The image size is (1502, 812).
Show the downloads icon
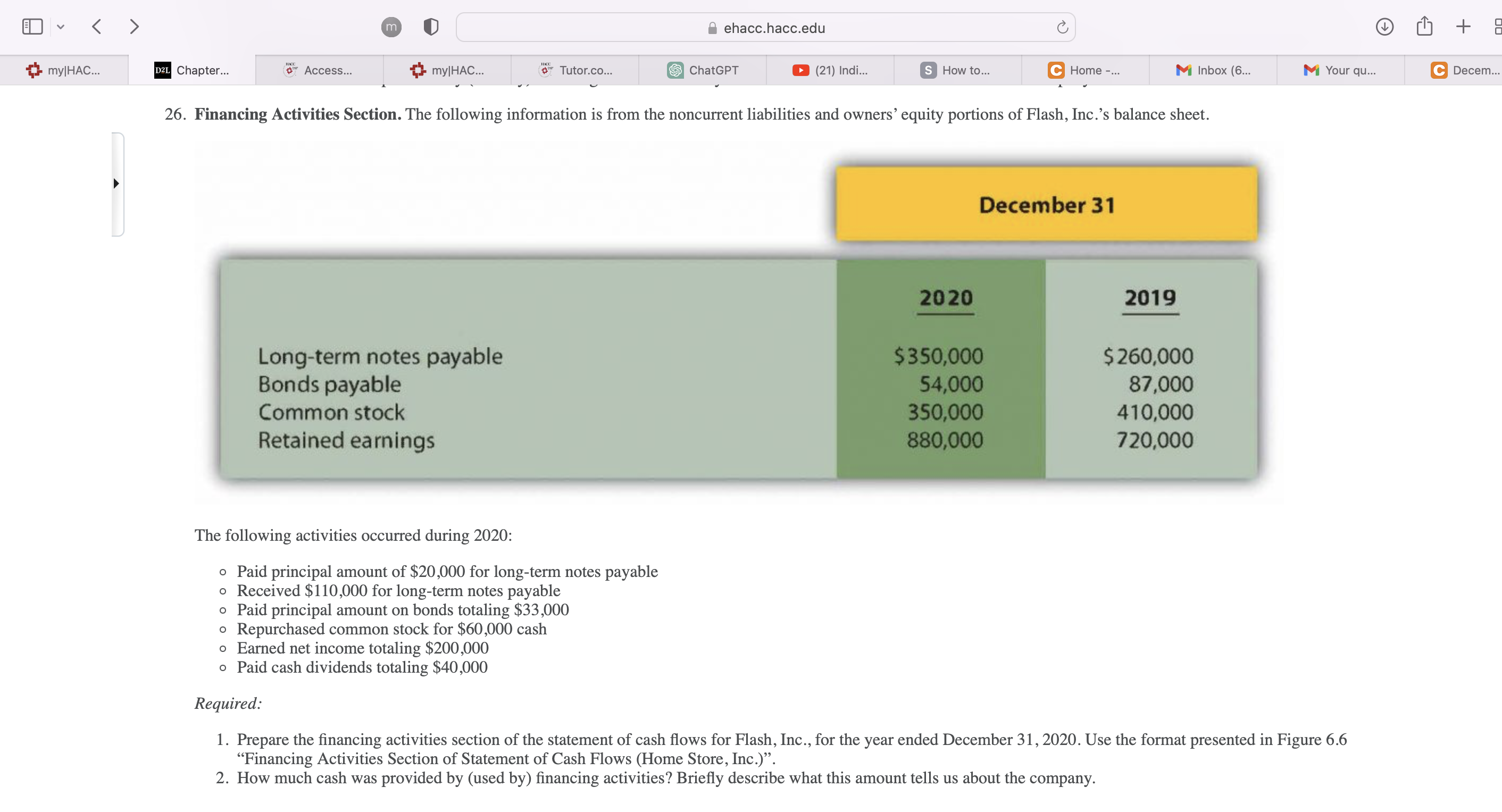1384,27
